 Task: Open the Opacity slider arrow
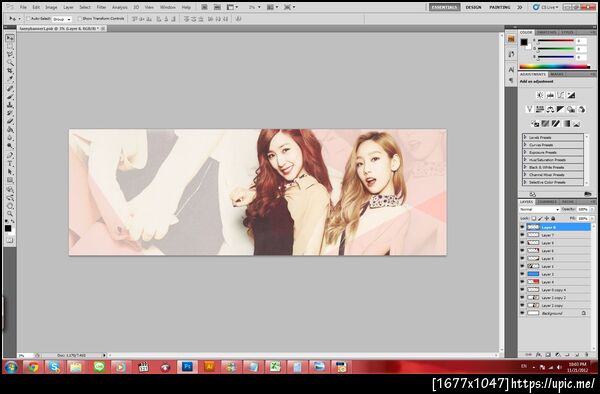point(592,210)
